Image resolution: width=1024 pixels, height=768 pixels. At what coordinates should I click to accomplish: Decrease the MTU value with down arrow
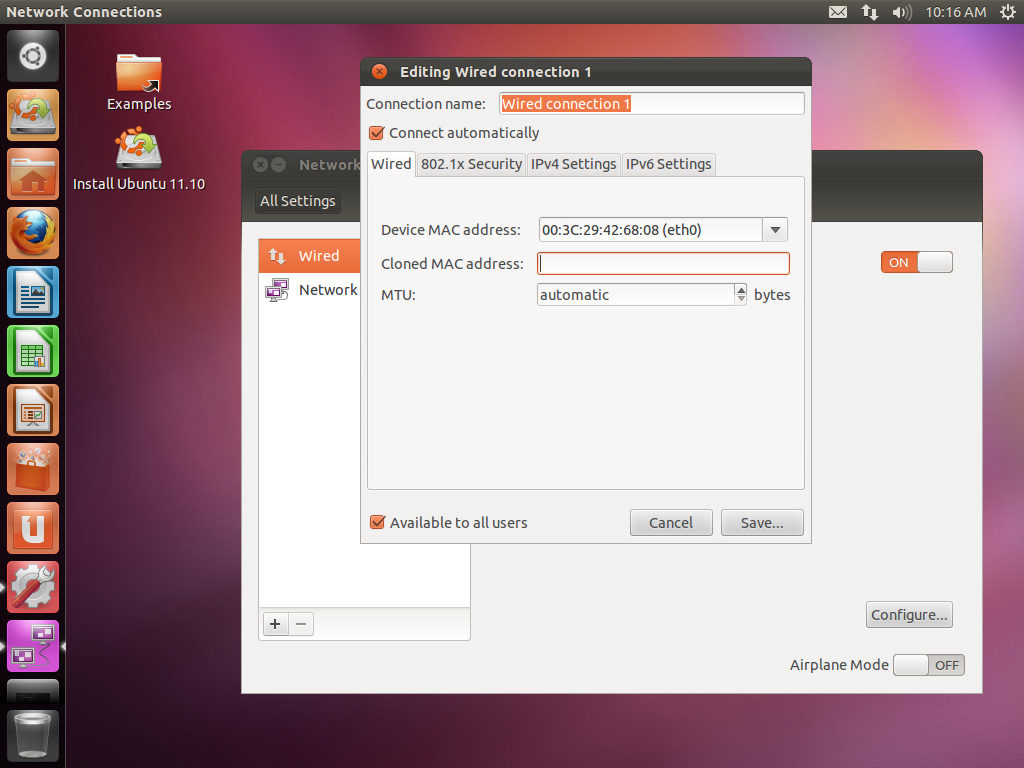coord(741,300)
